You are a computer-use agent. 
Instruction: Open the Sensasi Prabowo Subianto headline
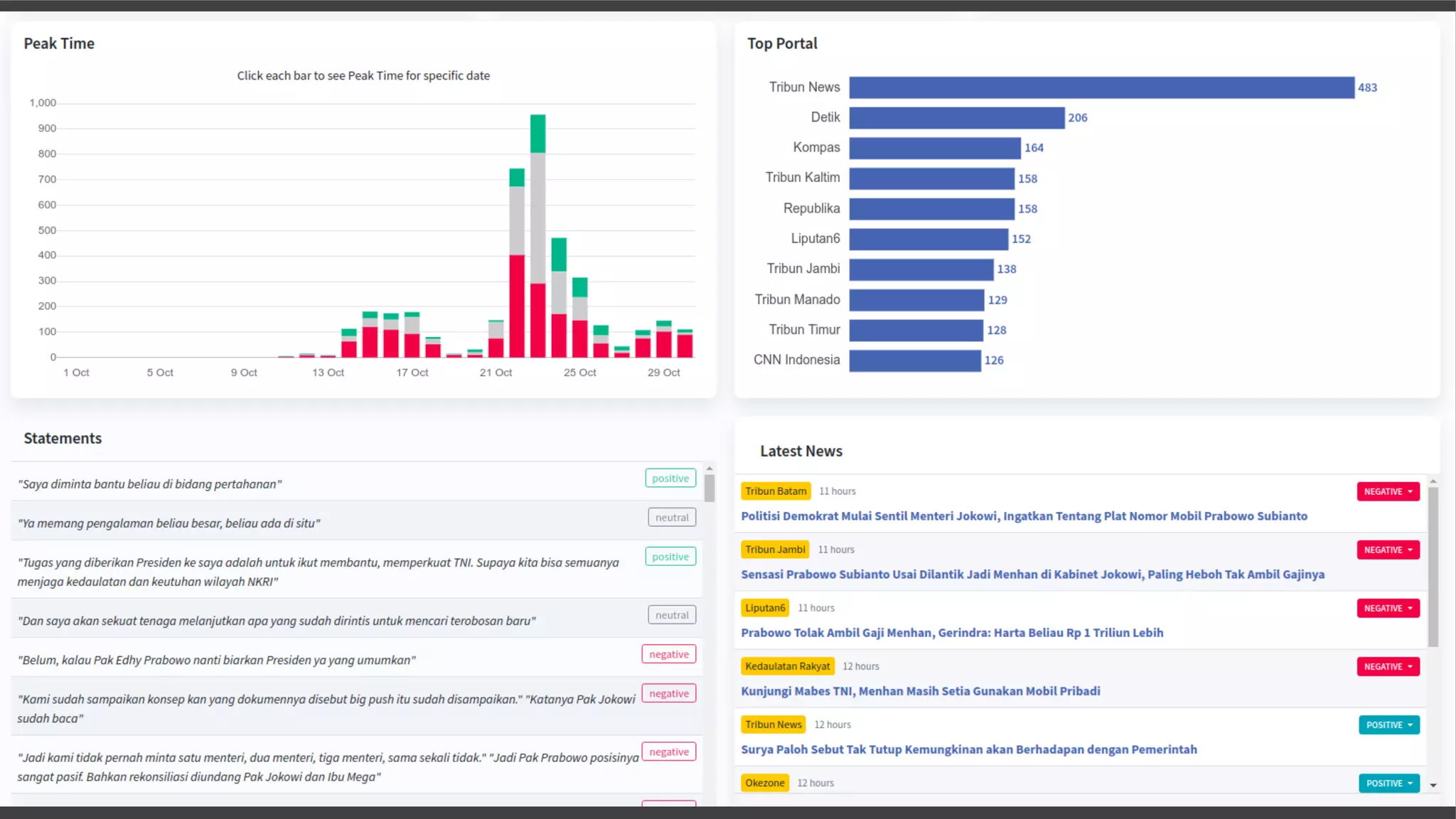(1032, 574)
